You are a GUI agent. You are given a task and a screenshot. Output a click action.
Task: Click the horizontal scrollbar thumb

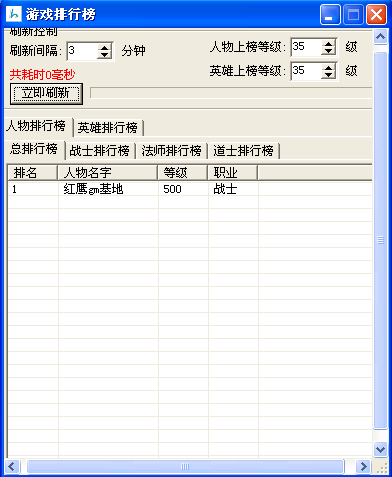point(185,466)
